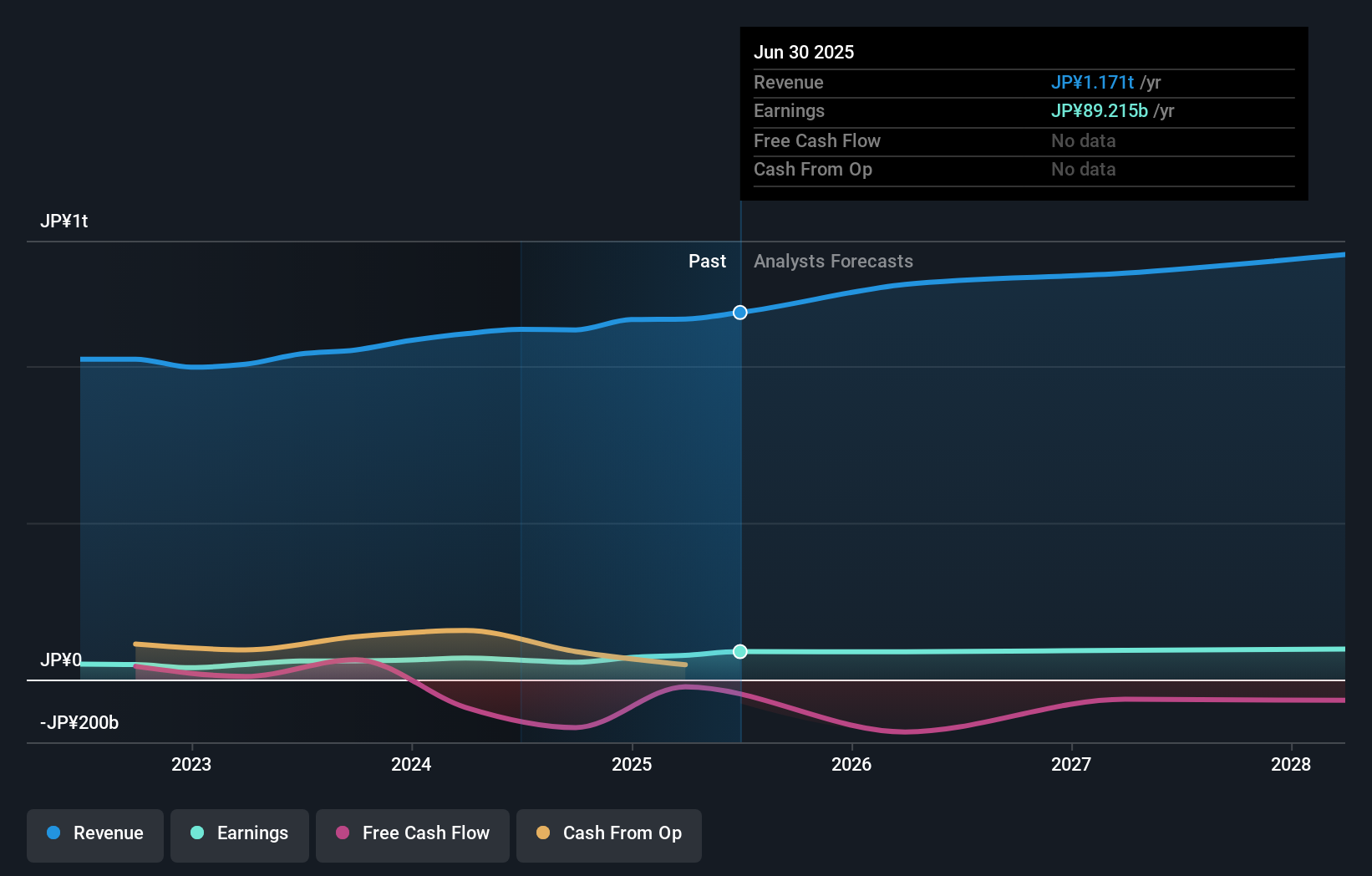Click the highlighted point on the blue Revenue line
Viewport: 1372px width, 876px height.
(739, 312)
